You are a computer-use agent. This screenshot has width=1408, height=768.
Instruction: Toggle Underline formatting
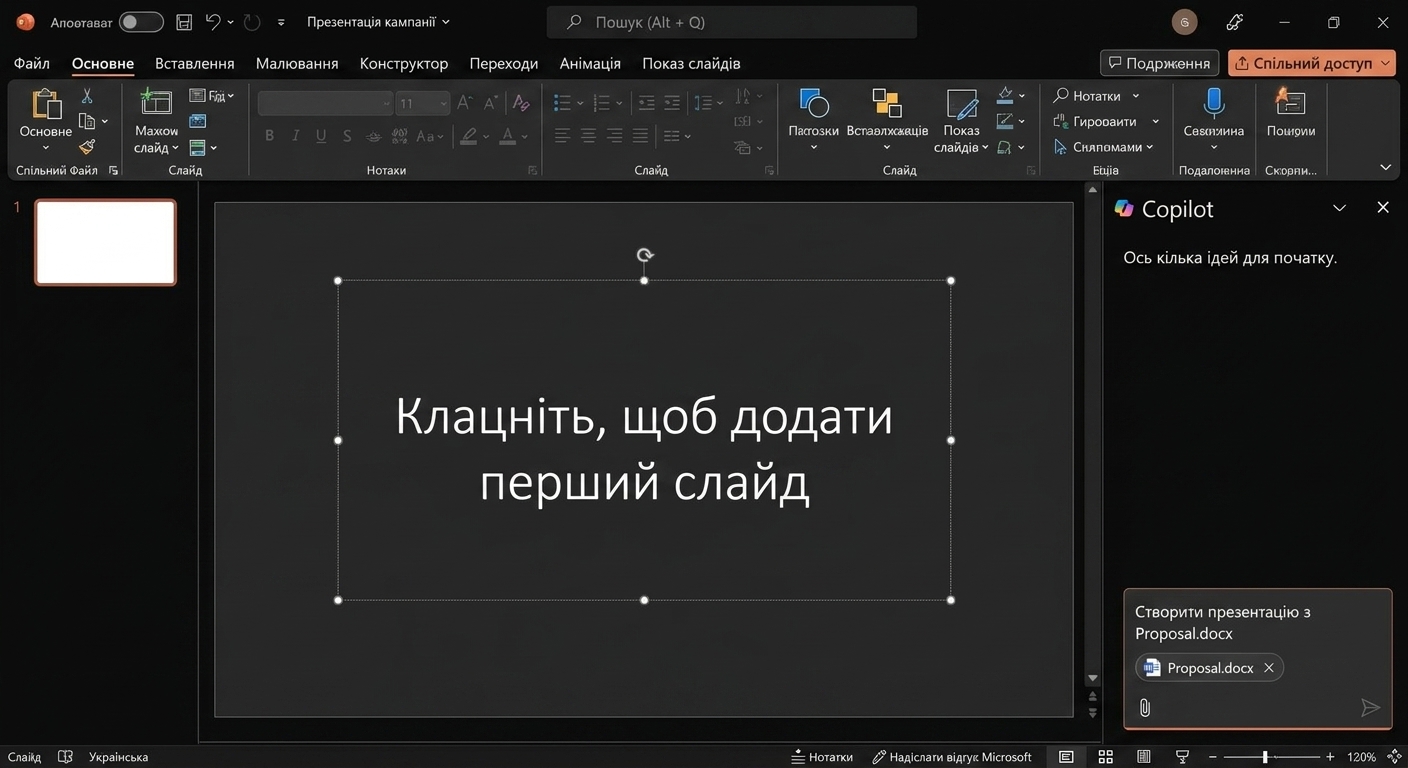[321, 136]
